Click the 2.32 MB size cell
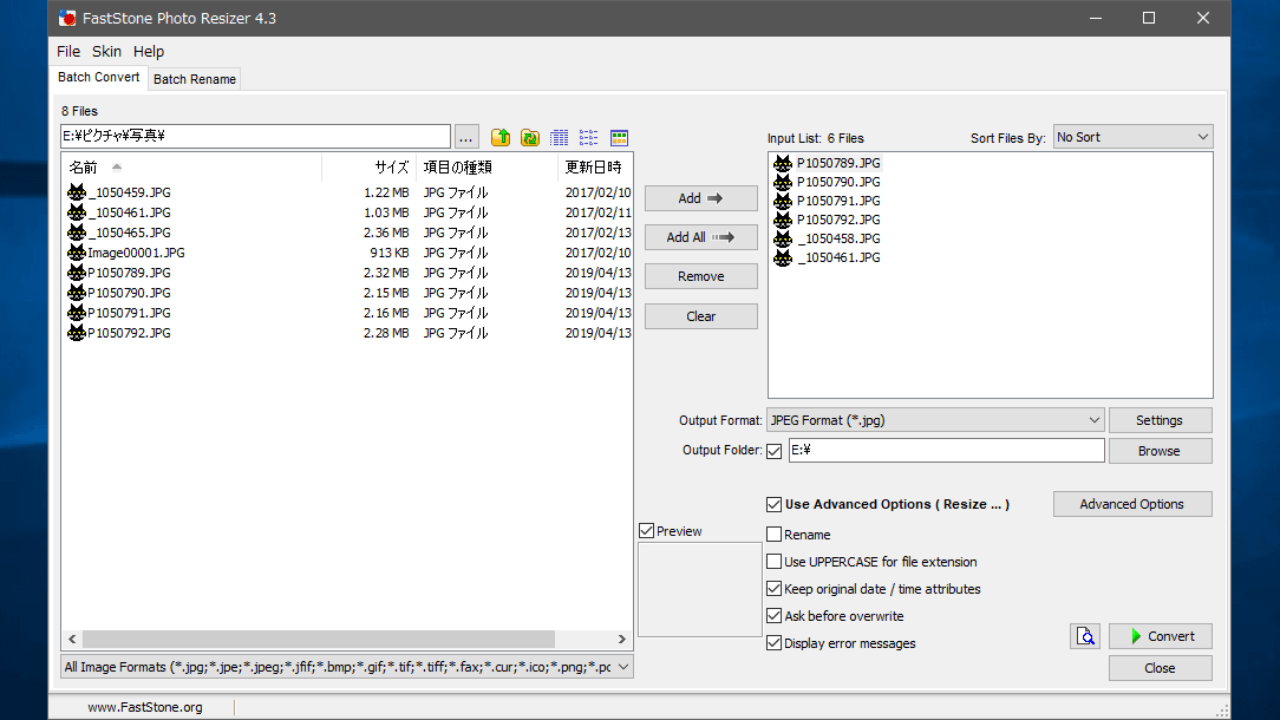Image resolution: width=1280 pixels, height=720 pixels. coord(386,272)
